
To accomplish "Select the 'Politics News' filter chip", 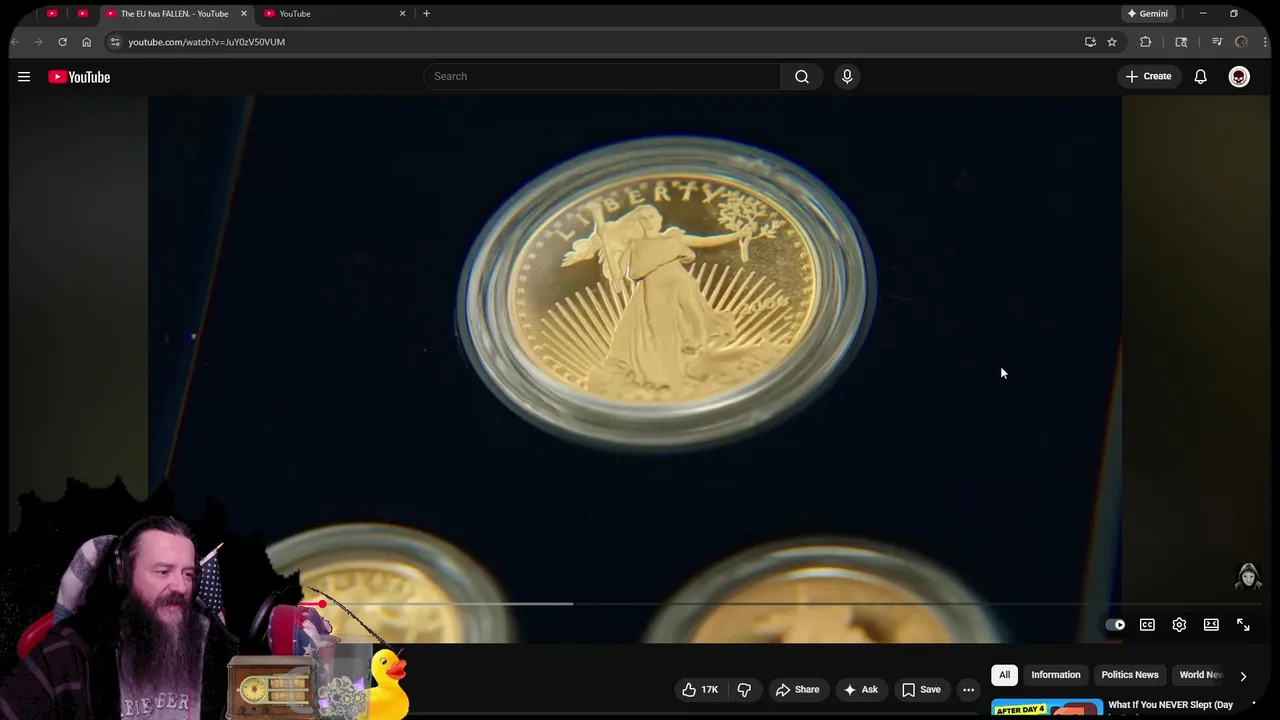I will [x=1130, y=675].
